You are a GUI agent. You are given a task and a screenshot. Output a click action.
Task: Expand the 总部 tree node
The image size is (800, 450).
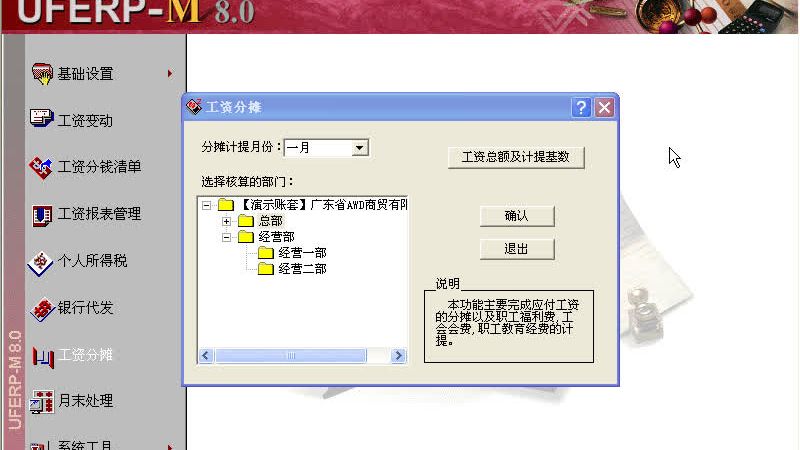pos(227,221)
